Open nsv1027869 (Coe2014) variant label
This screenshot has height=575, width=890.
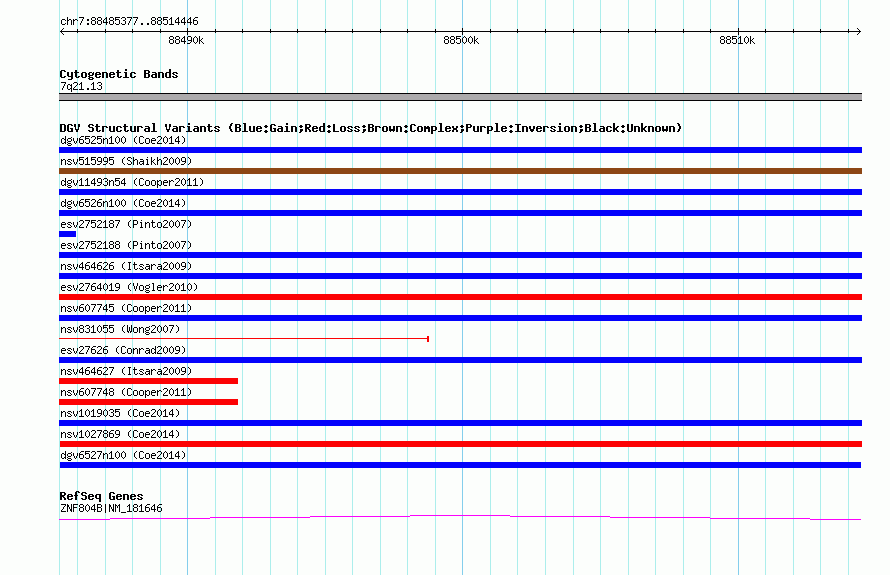tap(120, 434)
